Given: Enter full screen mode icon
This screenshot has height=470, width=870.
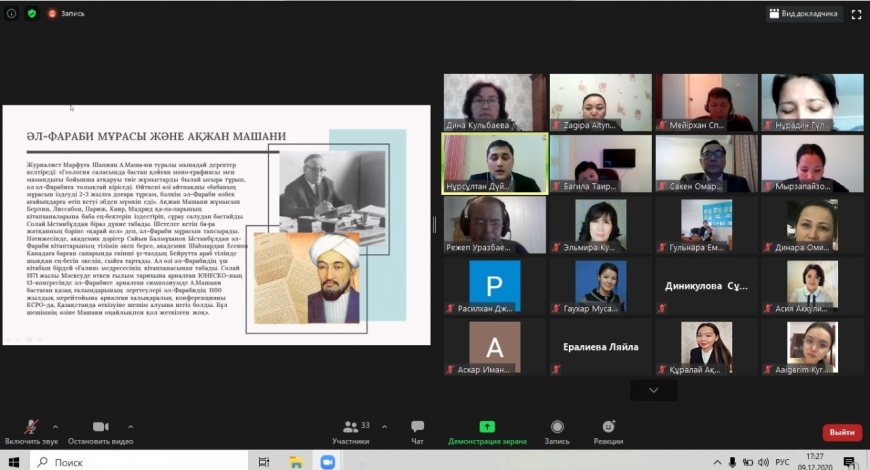Looking at the screenshot, I should pos(856,14).
